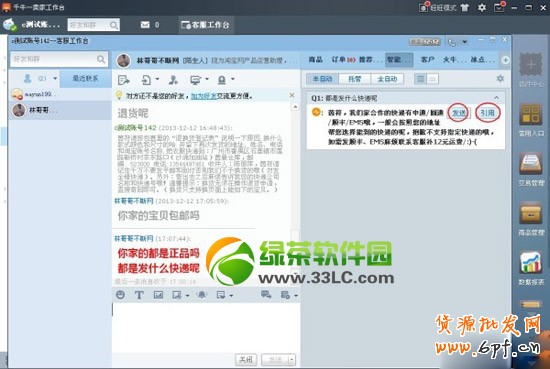This screenshot has width=550, height=369.
Task: Open chat message history icon
Action: [266, 295]
